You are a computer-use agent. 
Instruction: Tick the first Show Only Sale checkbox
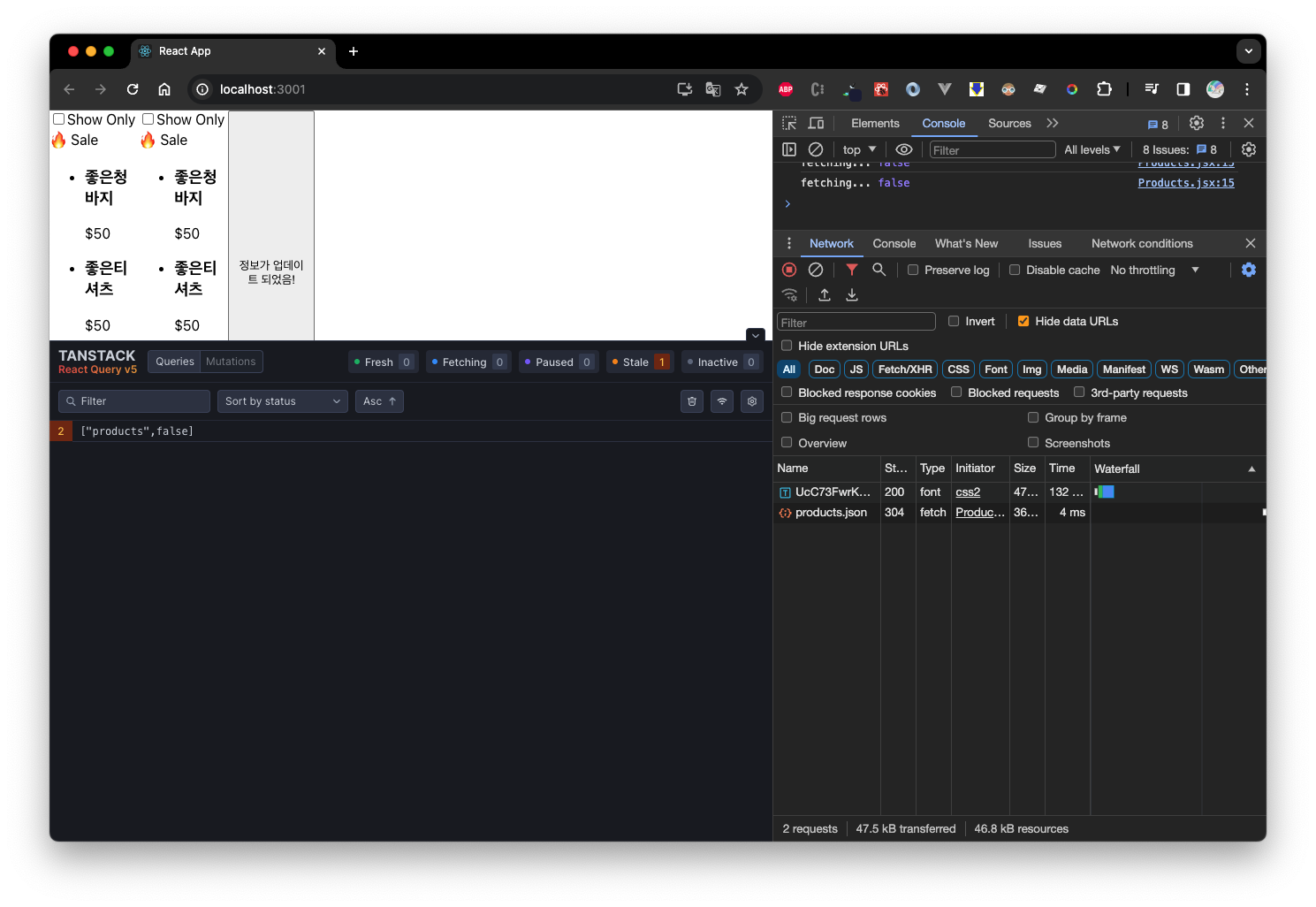pyautogui.click(x=59, y=119)
